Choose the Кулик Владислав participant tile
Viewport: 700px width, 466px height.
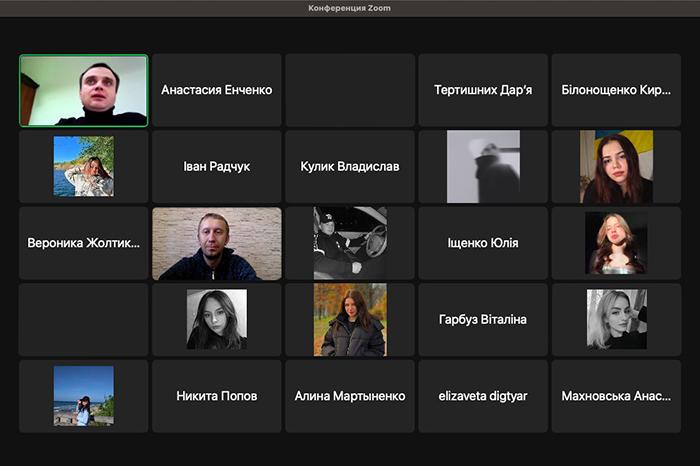click(350, 166)
